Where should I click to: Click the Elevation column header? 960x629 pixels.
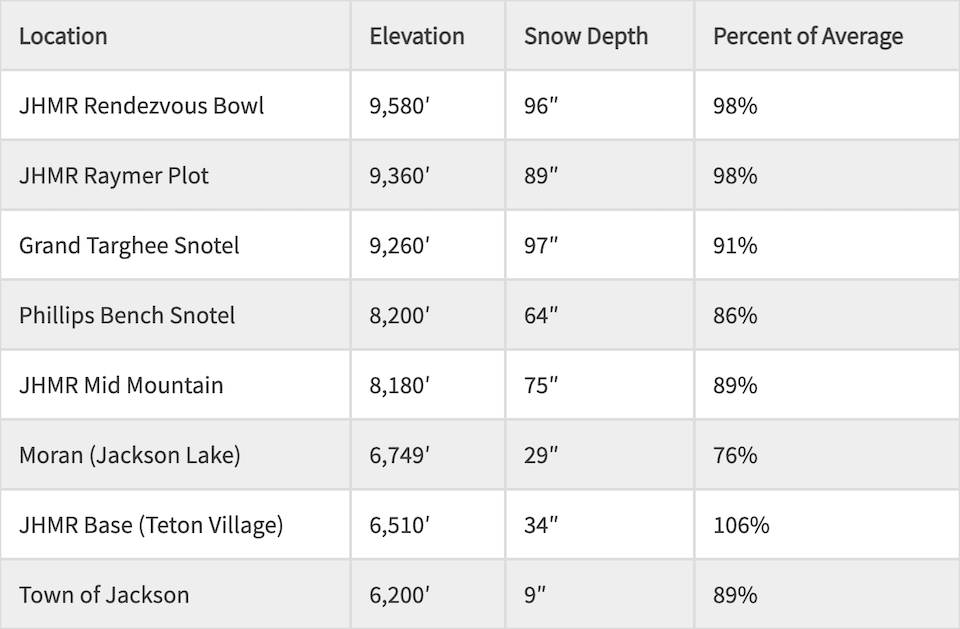[417, 37]
